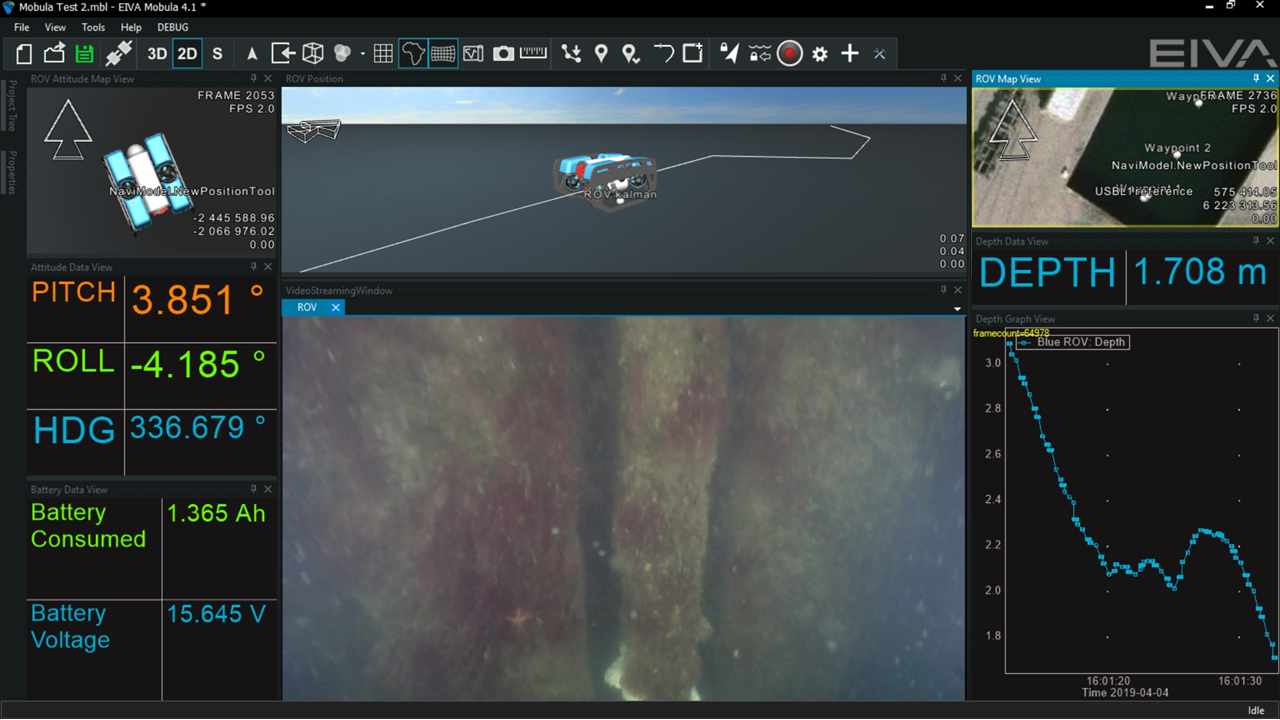Close the VideoStreamingWindow panel
1280x720 pixels.
[x=957, y=291]
